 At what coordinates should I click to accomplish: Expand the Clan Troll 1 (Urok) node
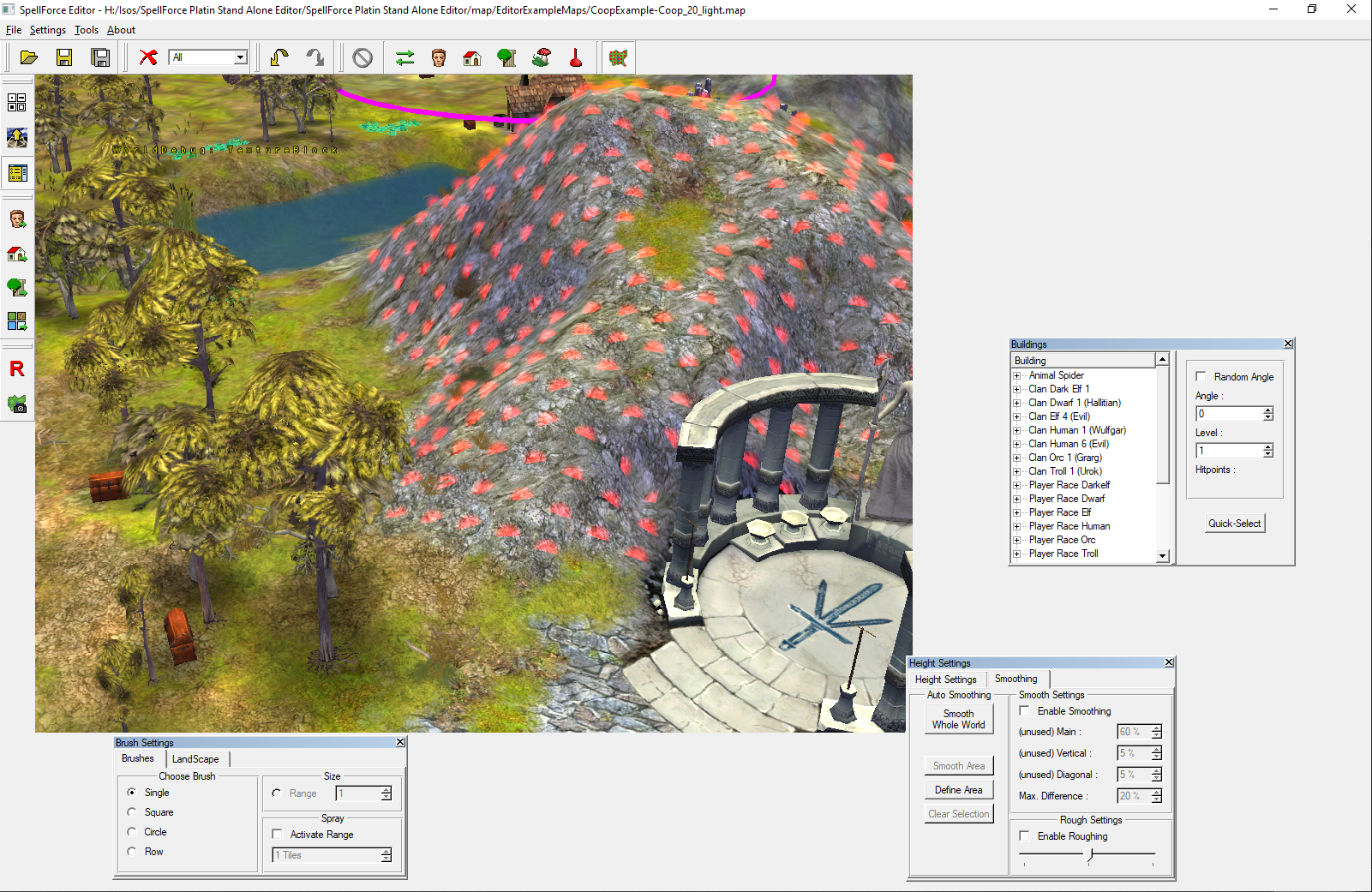[x=1017, y=471]
